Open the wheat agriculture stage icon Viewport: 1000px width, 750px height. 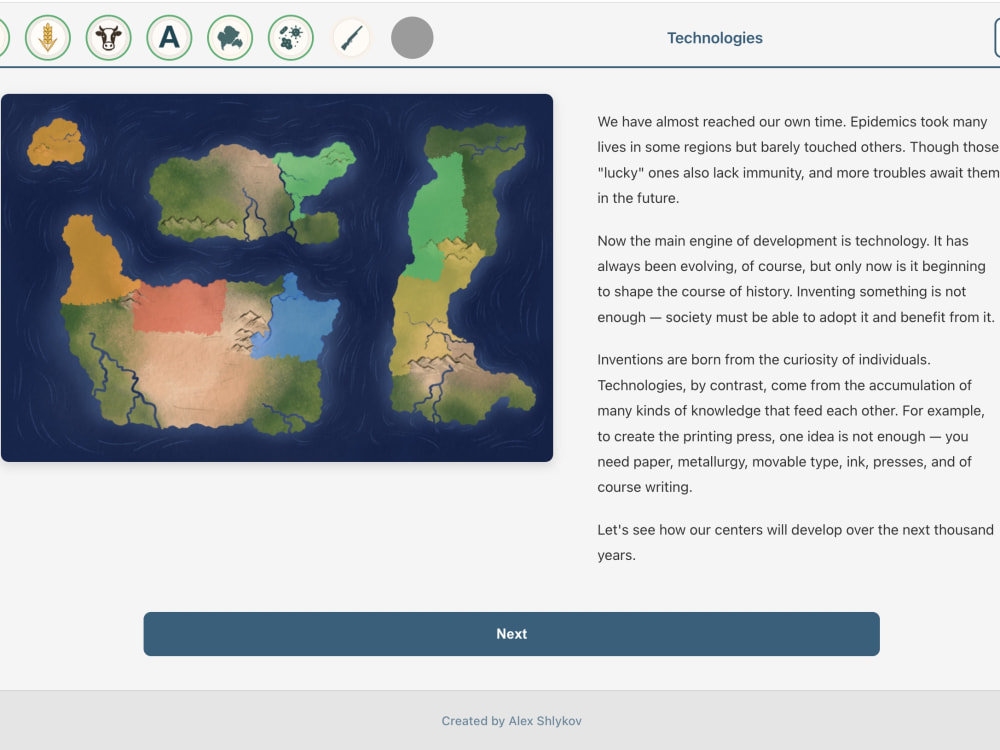pyautogui.click(x=48, y=38)
